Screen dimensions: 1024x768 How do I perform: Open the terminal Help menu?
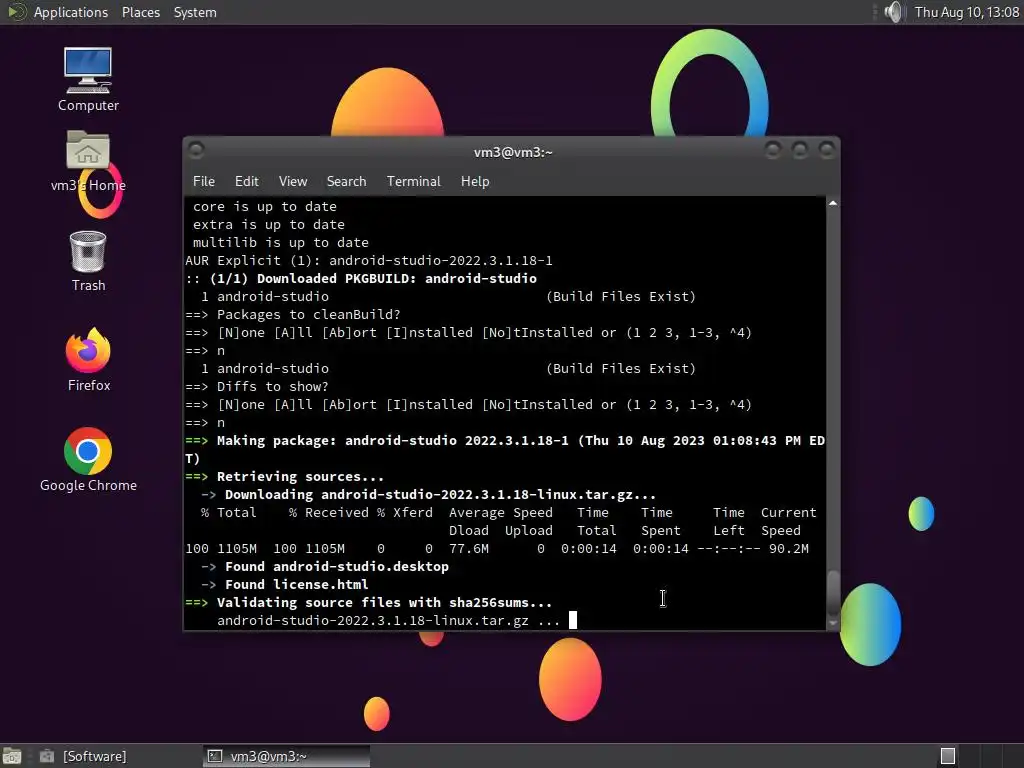coord(475,182)
